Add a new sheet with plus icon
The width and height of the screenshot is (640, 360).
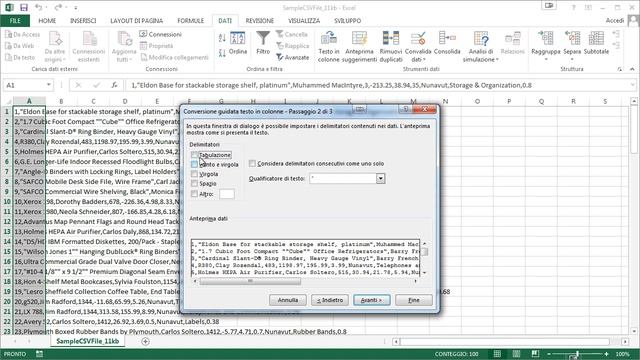[x=145, y=341]
